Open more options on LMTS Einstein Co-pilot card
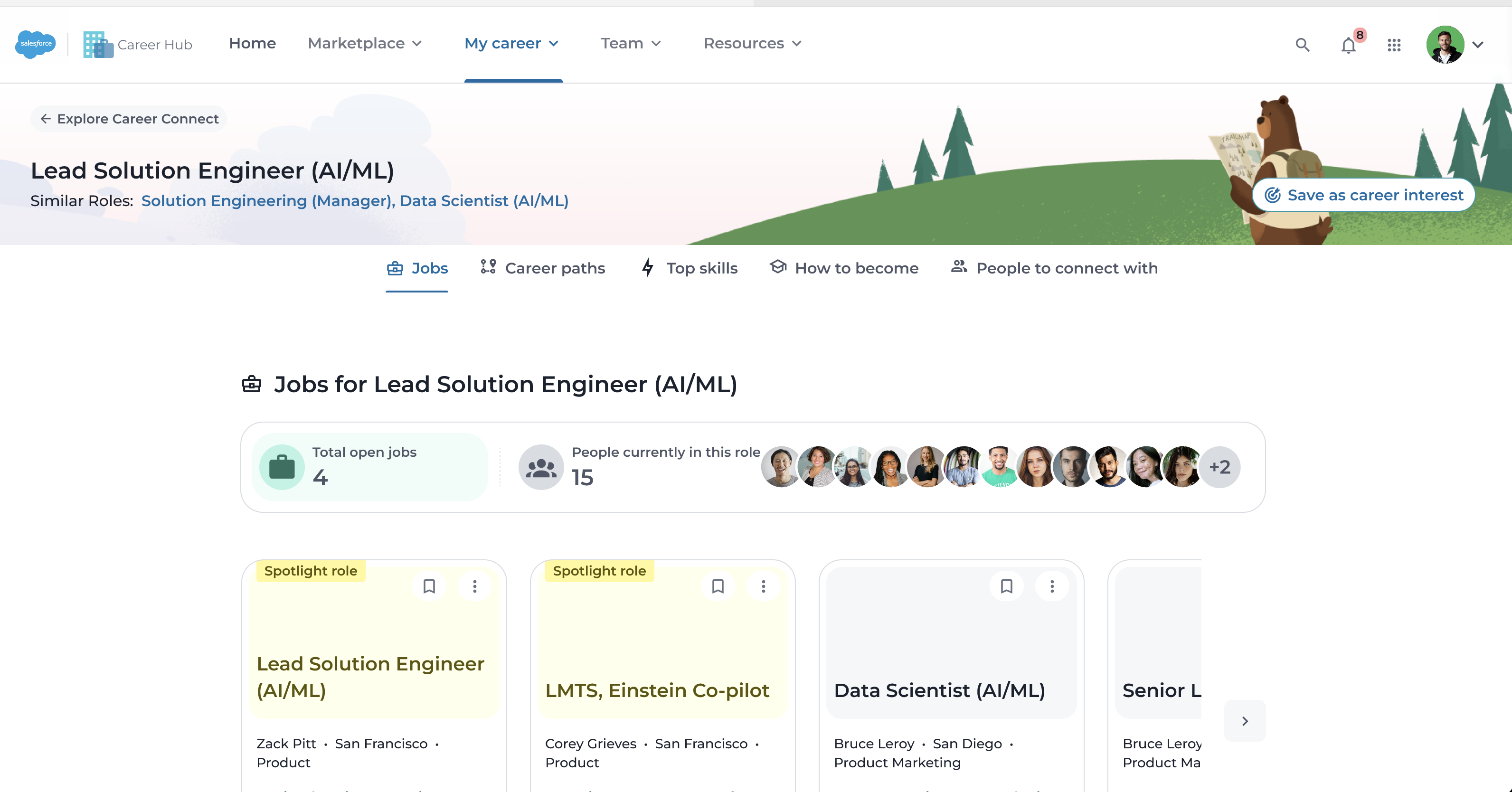The height and width of the screenshot is (792, 1512). click(763, 586)
